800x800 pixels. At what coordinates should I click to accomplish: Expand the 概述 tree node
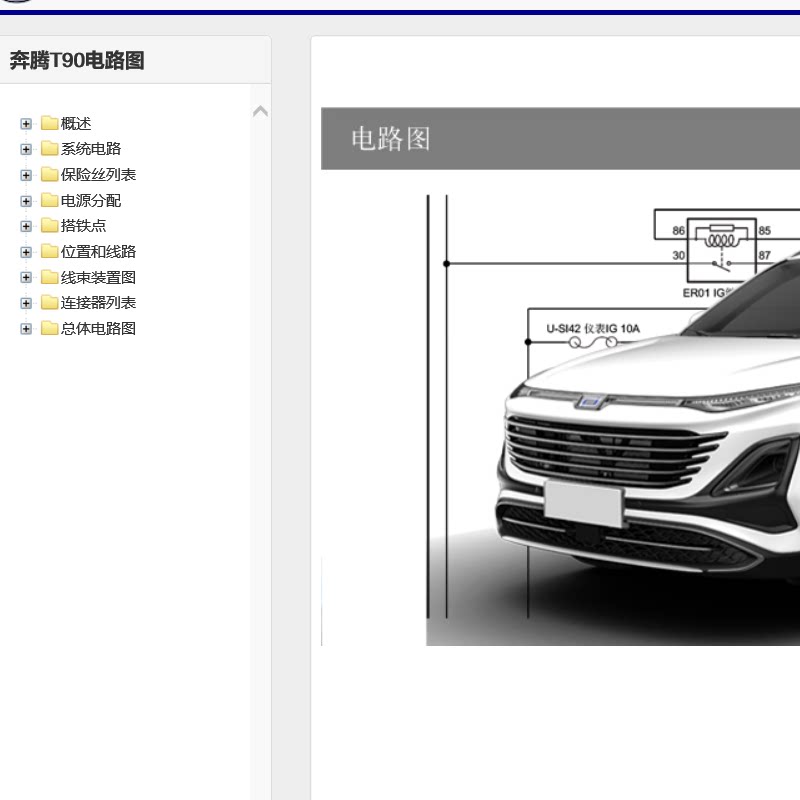point(26,124)
